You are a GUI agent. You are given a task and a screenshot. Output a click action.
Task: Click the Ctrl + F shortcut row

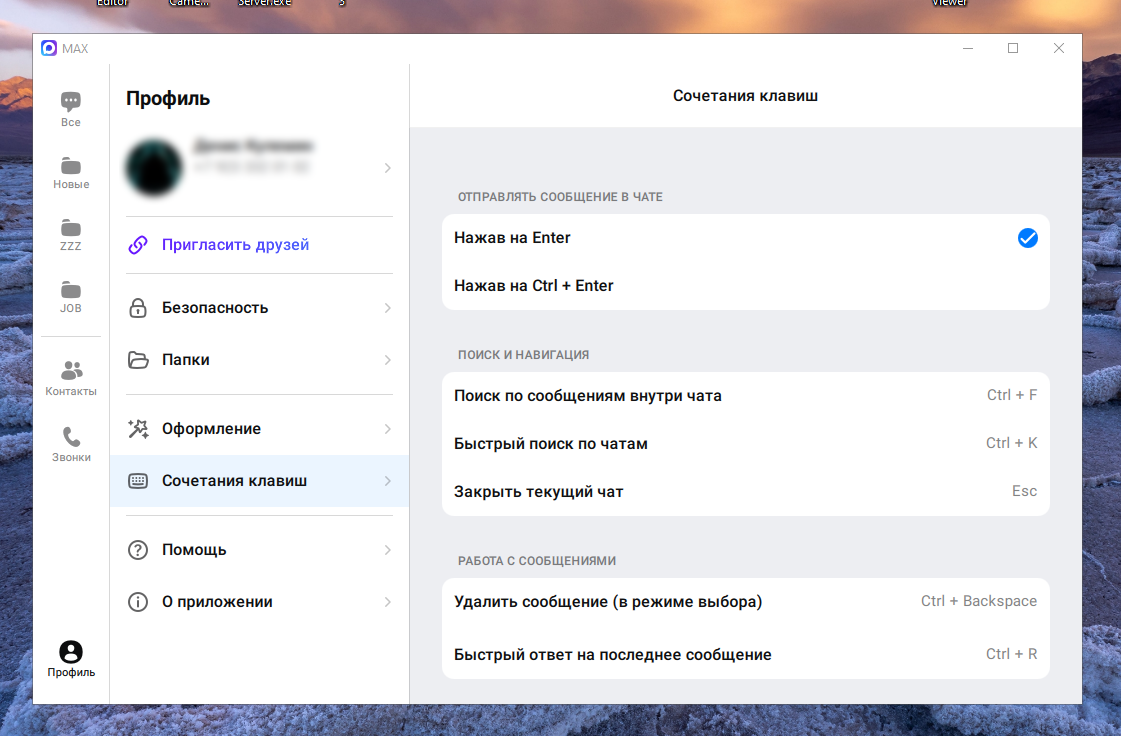pos(745,395)
